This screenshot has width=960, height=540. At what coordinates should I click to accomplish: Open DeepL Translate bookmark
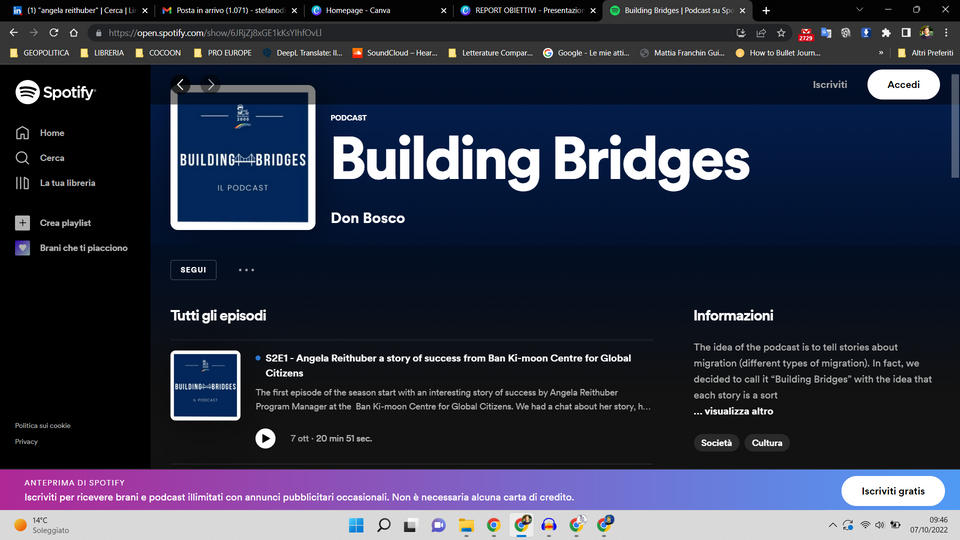302,53
